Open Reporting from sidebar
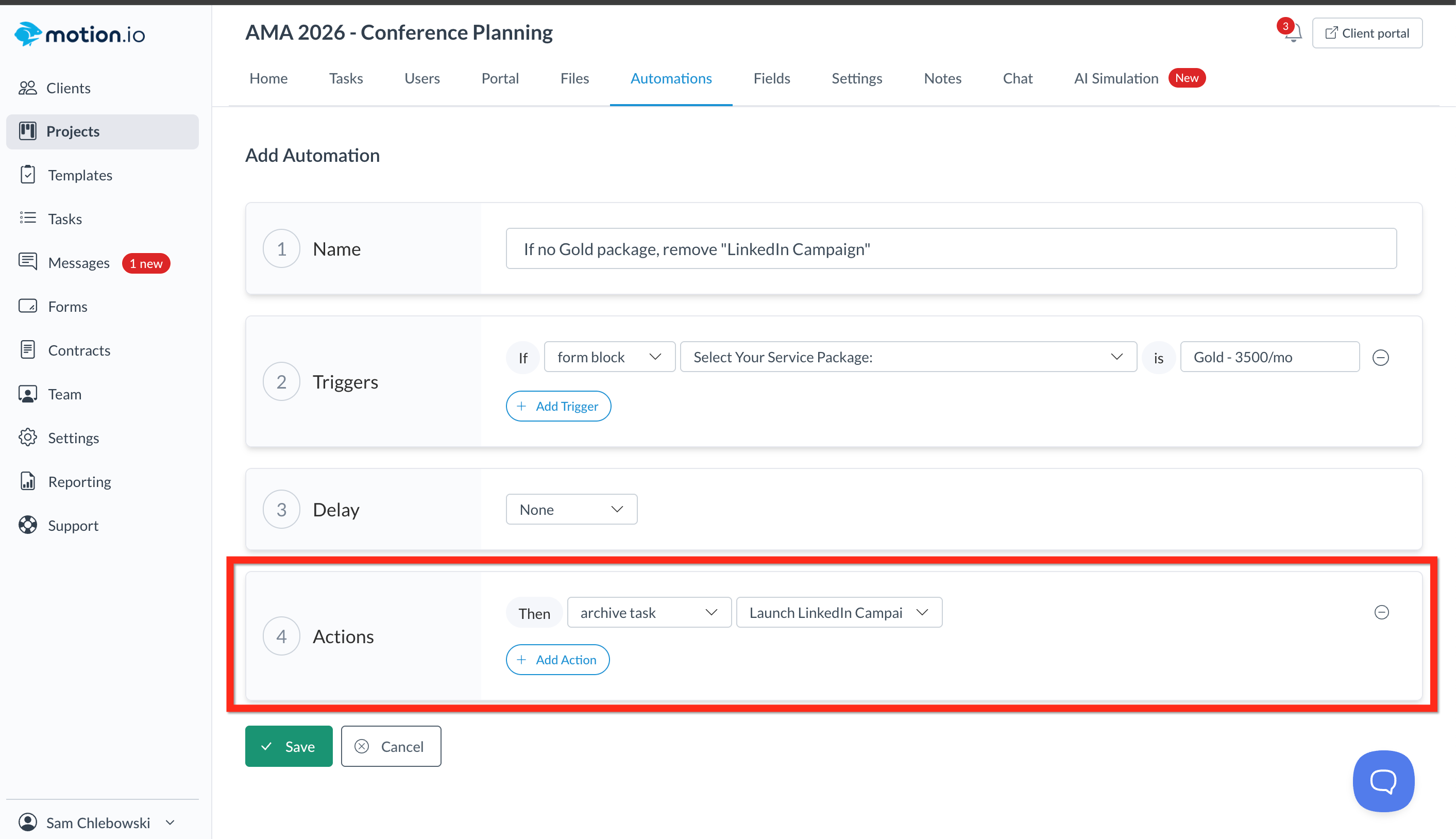 79,481
